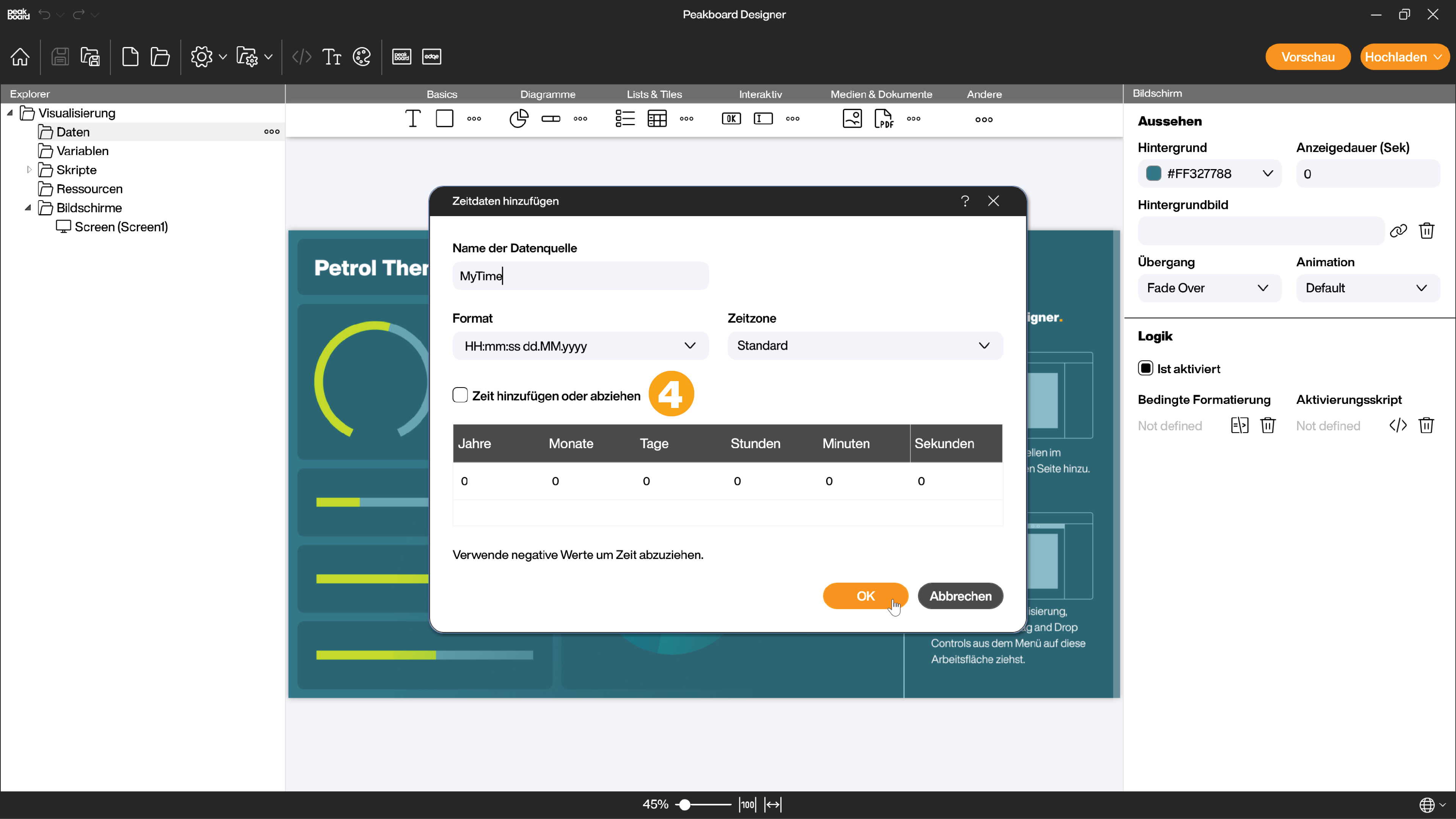Click Abbrechen to cancel the dialog

pyautogui.click(x=960, y=596)
